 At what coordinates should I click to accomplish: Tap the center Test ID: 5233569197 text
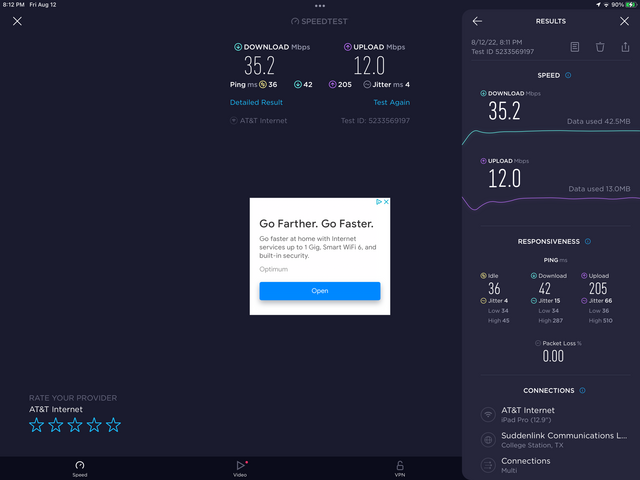376,121
